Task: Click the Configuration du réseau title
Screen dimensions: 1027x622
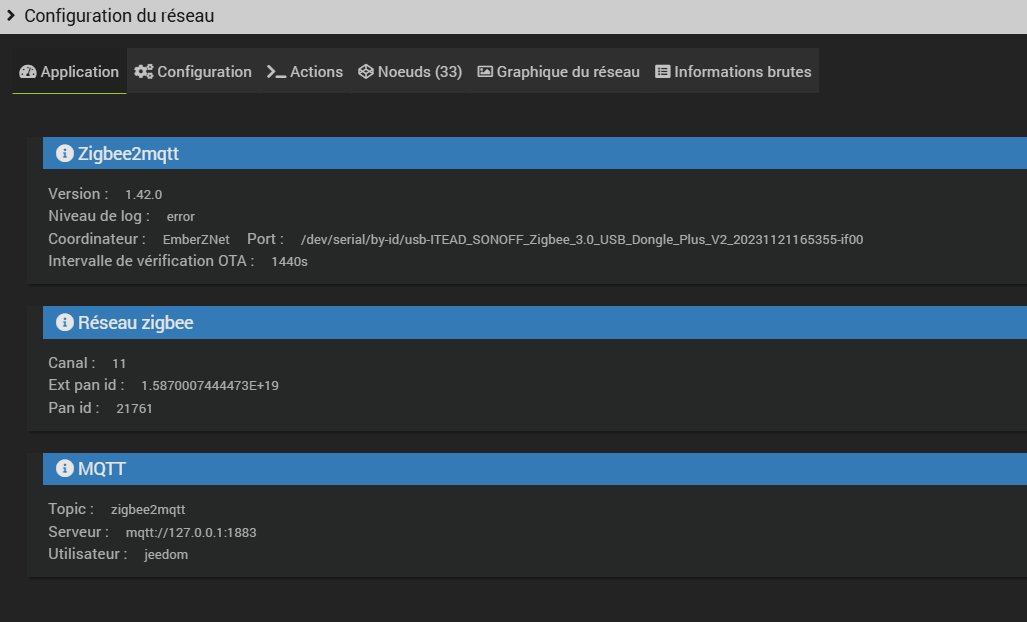Action: [119, 16]
